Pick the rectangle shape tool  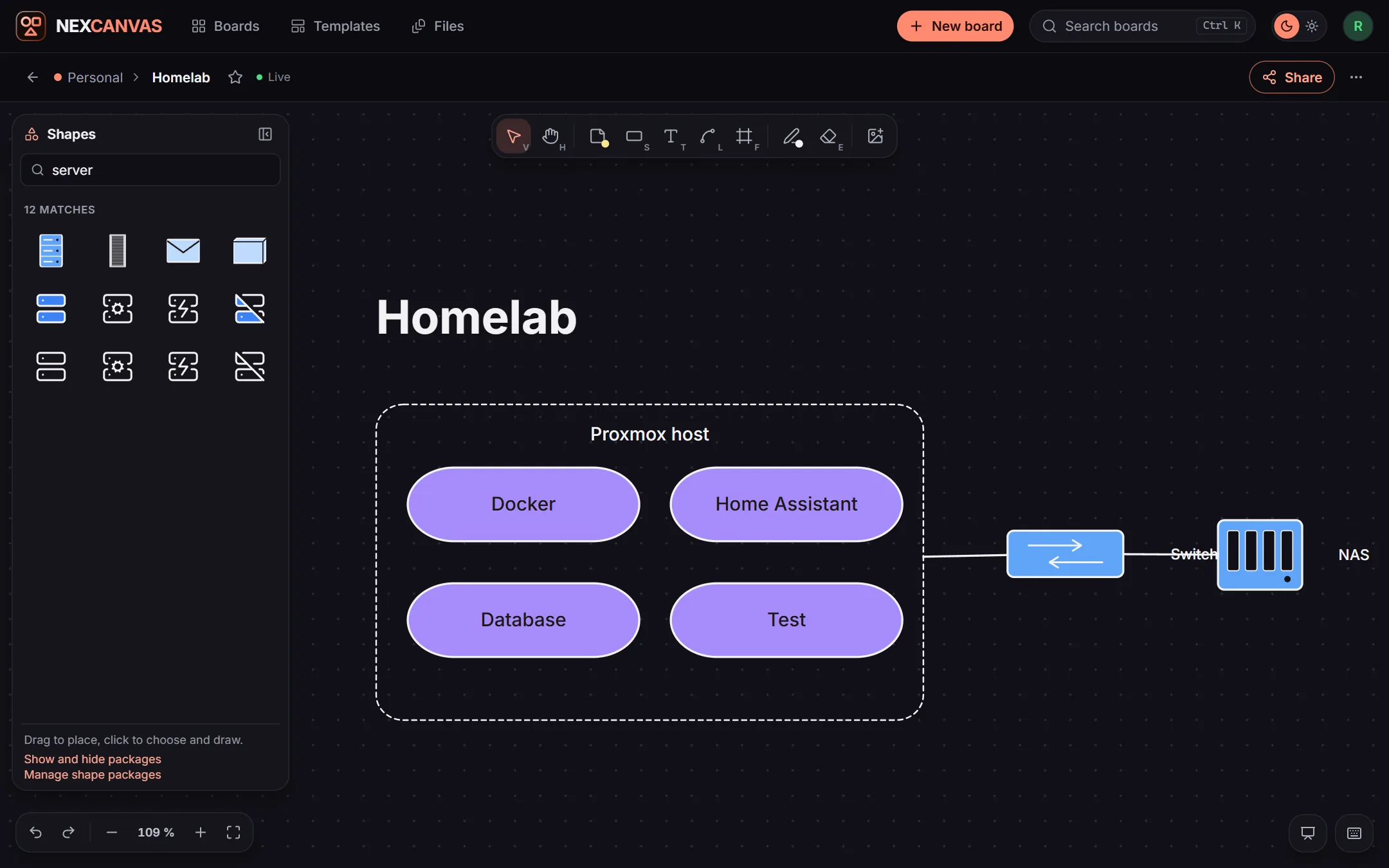[x=634, y=136]
